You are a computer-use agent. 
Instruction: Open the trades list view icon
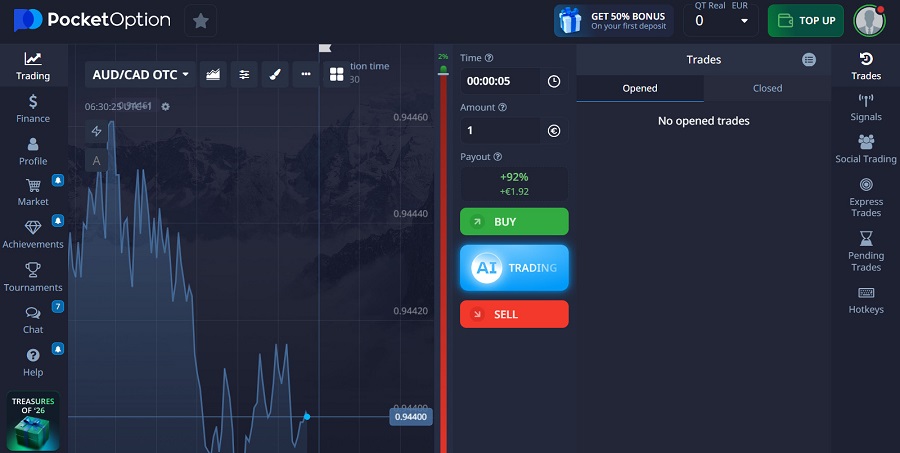pos(809,59)
